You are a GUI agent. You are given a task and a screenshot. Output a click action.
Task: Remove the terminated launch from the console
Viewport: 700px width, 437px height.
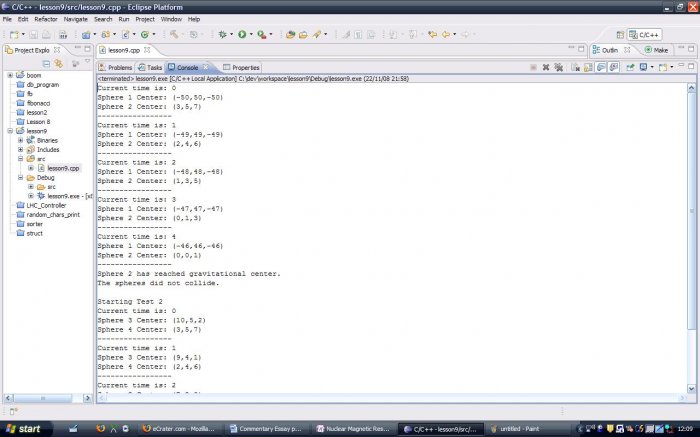(x=546, y=67)
